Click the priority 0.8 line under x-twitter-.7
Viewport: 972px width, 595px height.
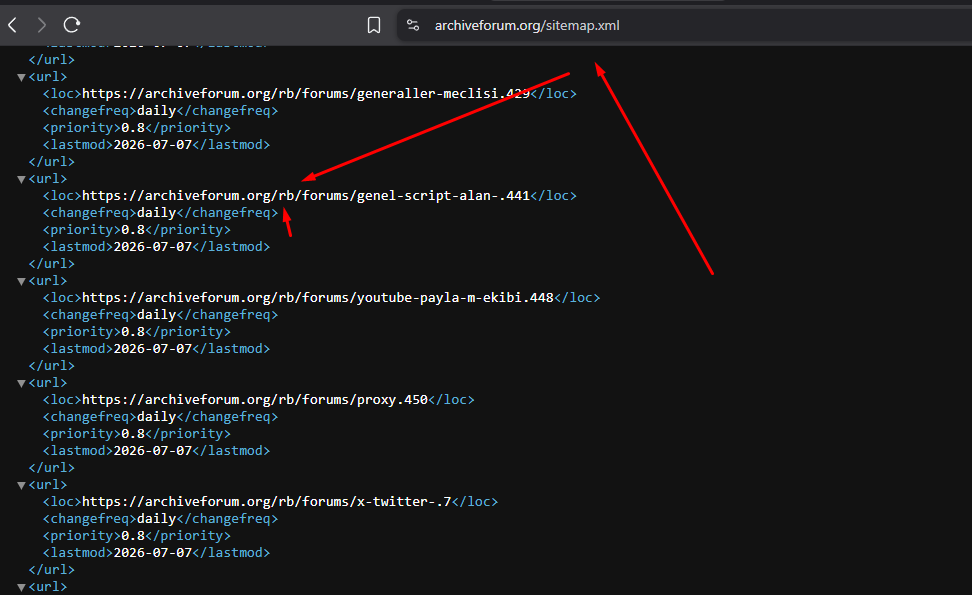(136, 536)
